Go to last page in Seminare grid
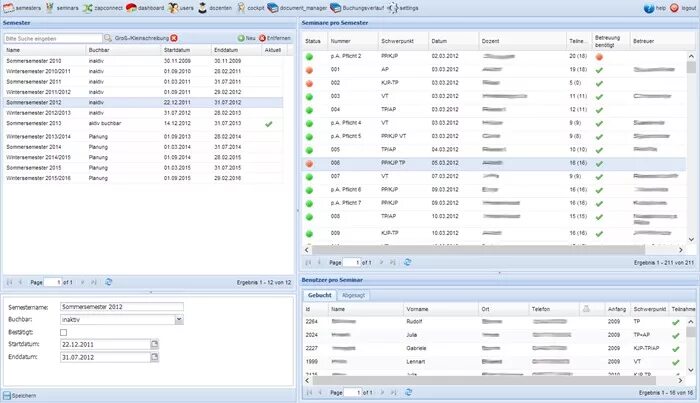 [x=393, y=262]
